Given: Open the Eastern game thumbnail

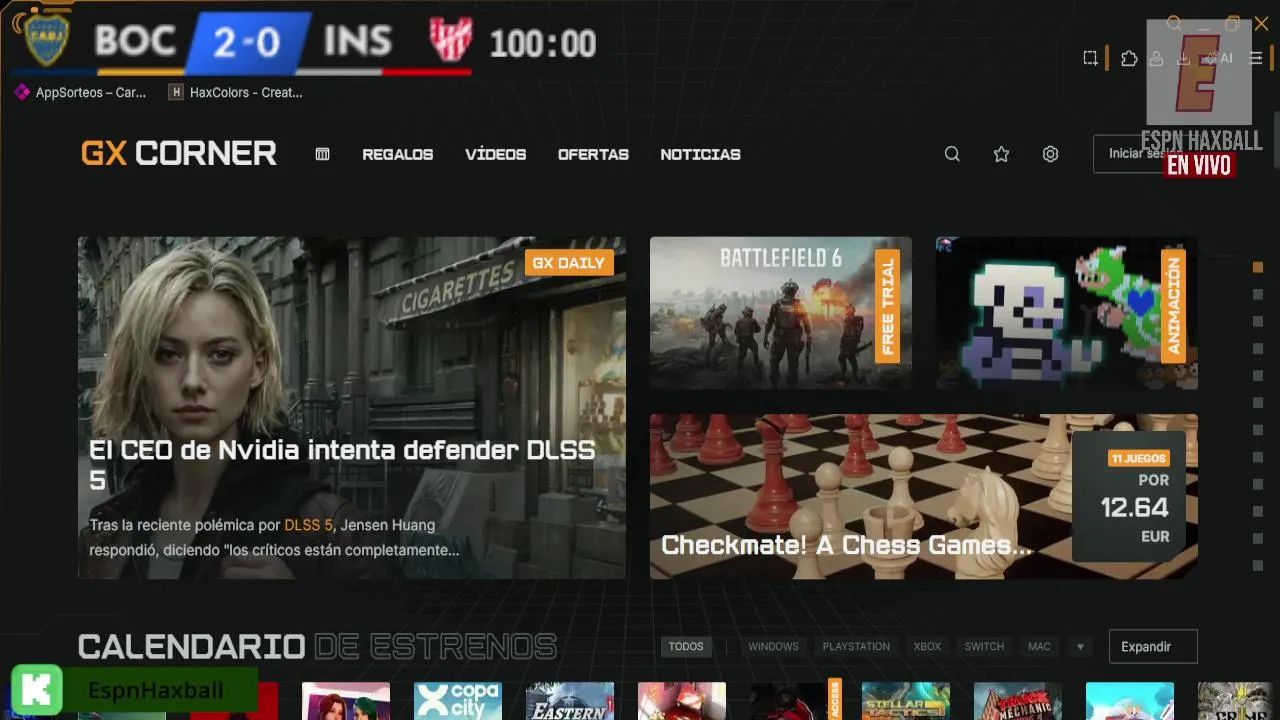Looking at the screenshot, I should coord(570,701).
